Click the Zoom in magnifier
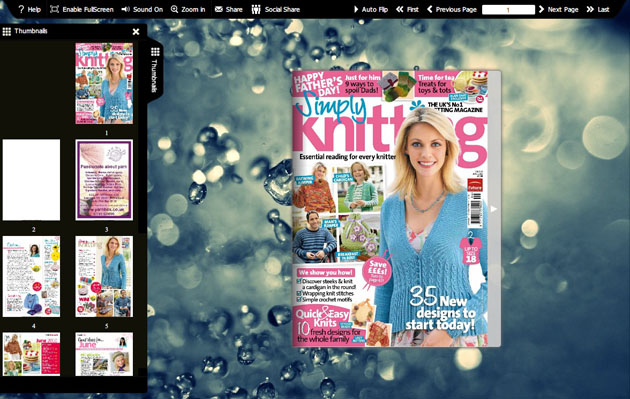Image resolution: width=630 pixels, height=399 pixels. [188, 9]
